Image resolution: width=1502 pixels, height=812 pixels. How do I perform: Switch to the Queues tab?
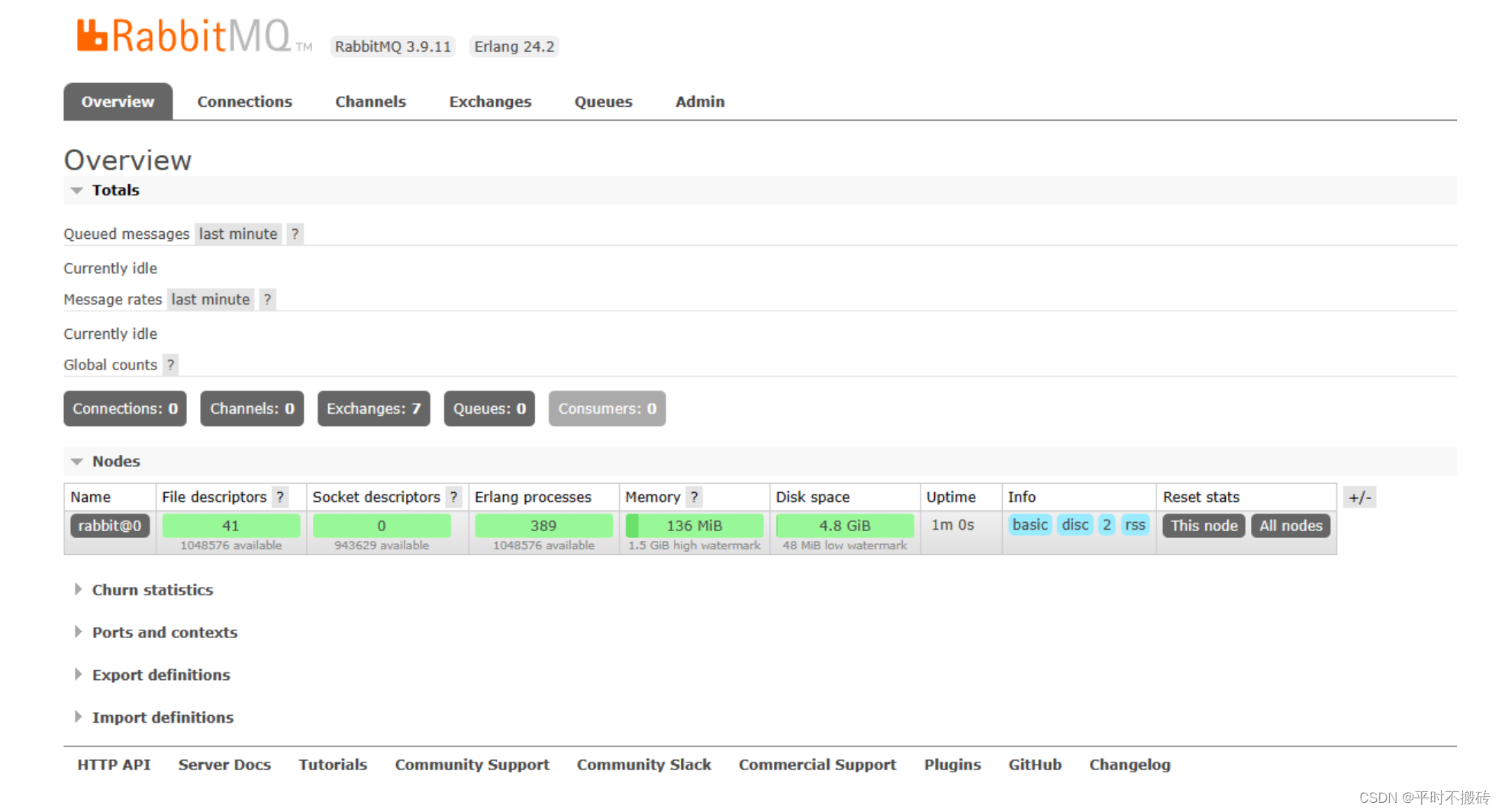pos(603,101)
